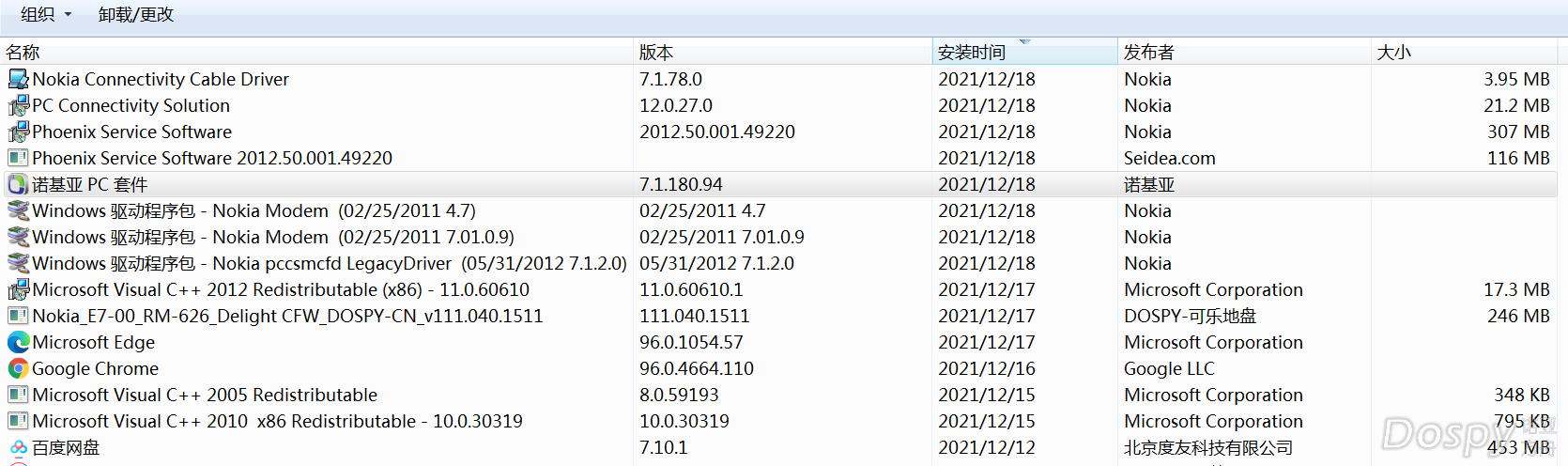1568x466 pixels.
Task: Click the 百度网盘 icon
Action: [x=18, y=447]
